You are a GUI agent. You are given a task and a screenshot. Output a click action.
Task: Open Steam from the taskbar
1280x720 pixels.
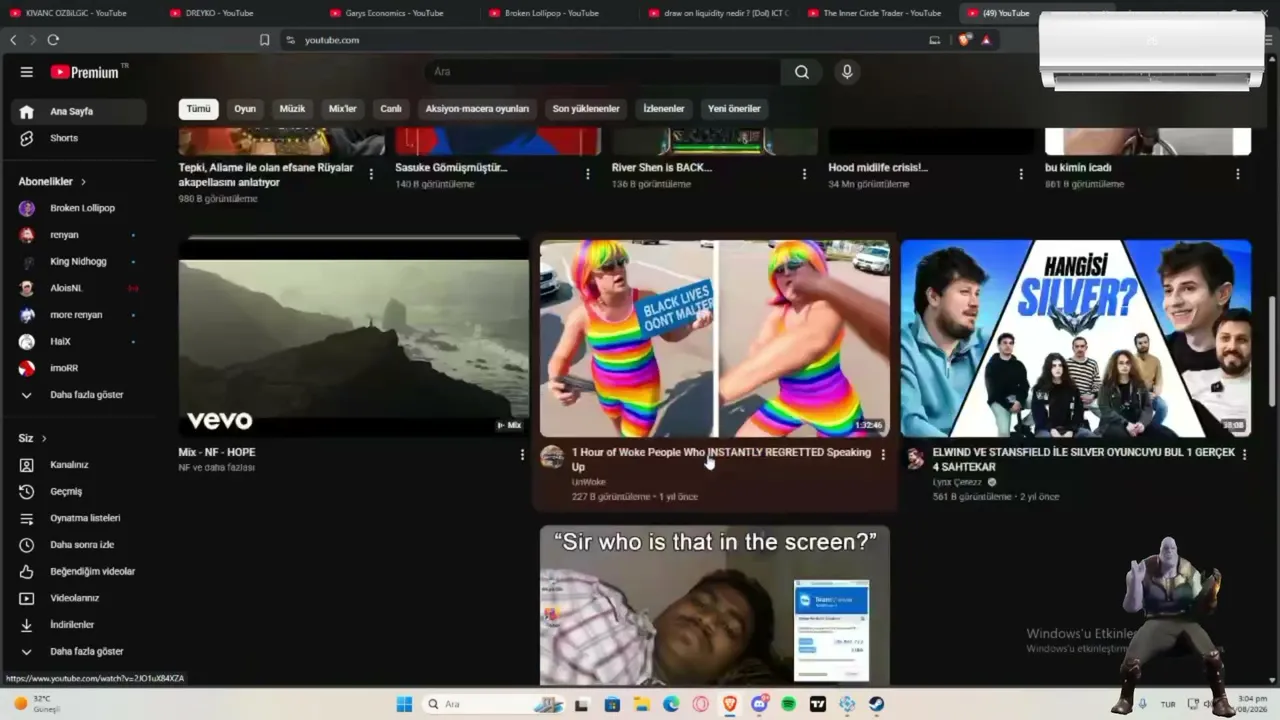(877, 704)
